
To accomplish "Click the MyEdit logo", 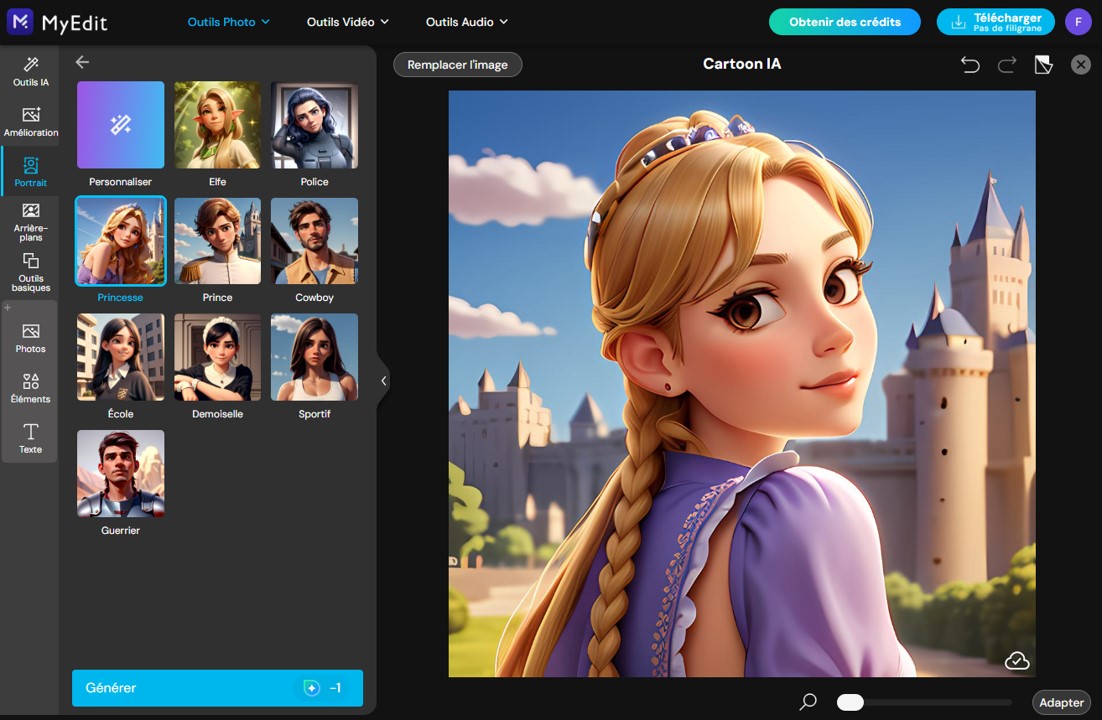I will [58, 22].
